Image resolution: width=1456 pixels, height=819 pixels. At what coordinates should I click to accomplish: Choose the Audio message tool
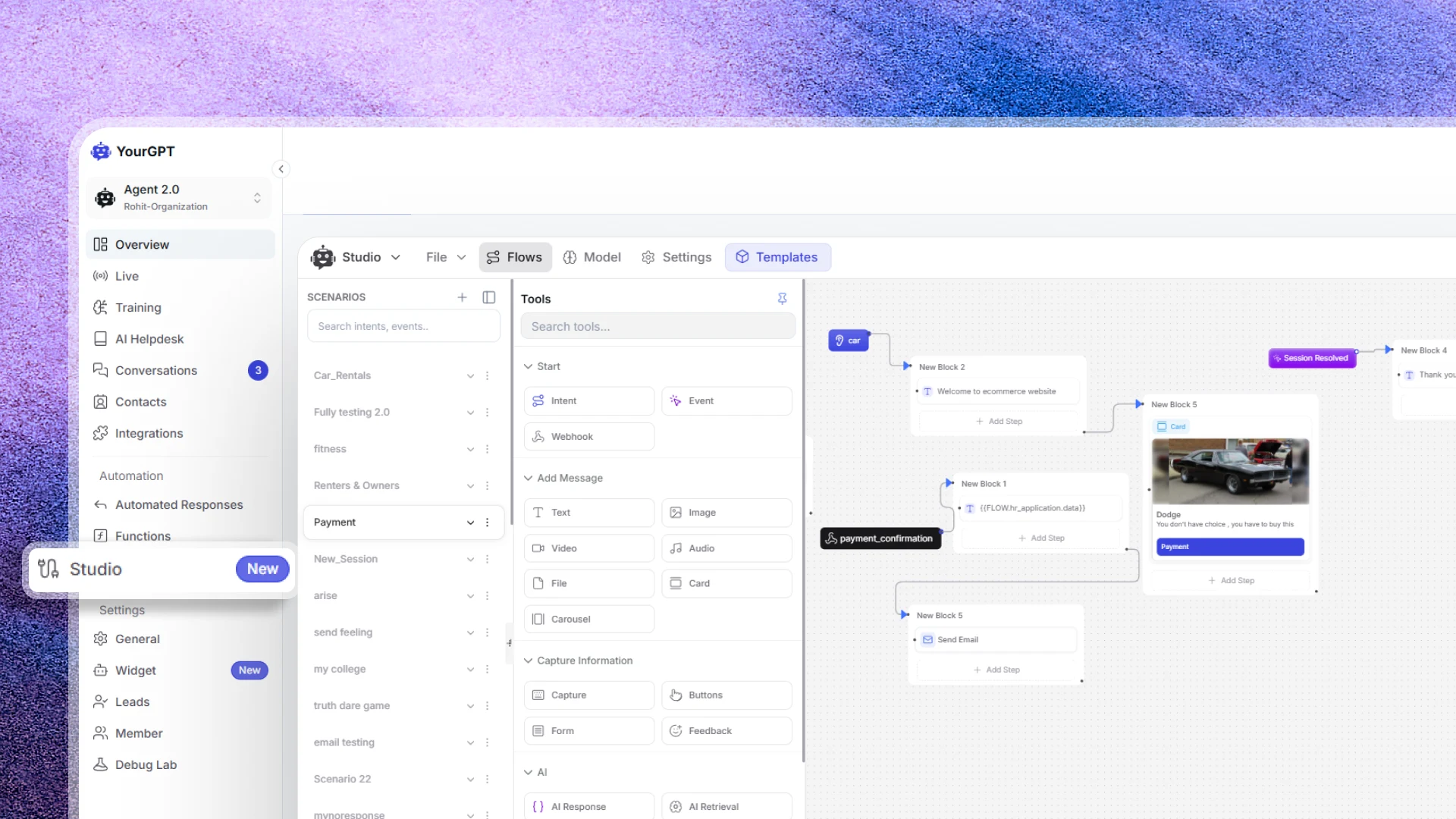point(726,548)
